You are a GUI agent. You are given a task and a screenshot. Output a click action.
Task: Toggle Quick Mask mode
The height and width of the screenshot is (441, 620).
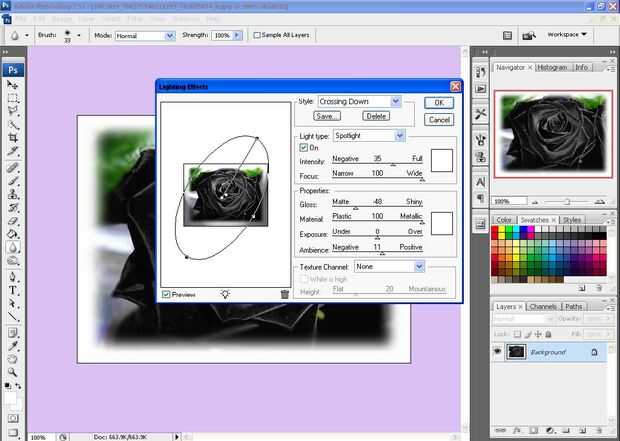pyautogui.click(x=13, y=418)
